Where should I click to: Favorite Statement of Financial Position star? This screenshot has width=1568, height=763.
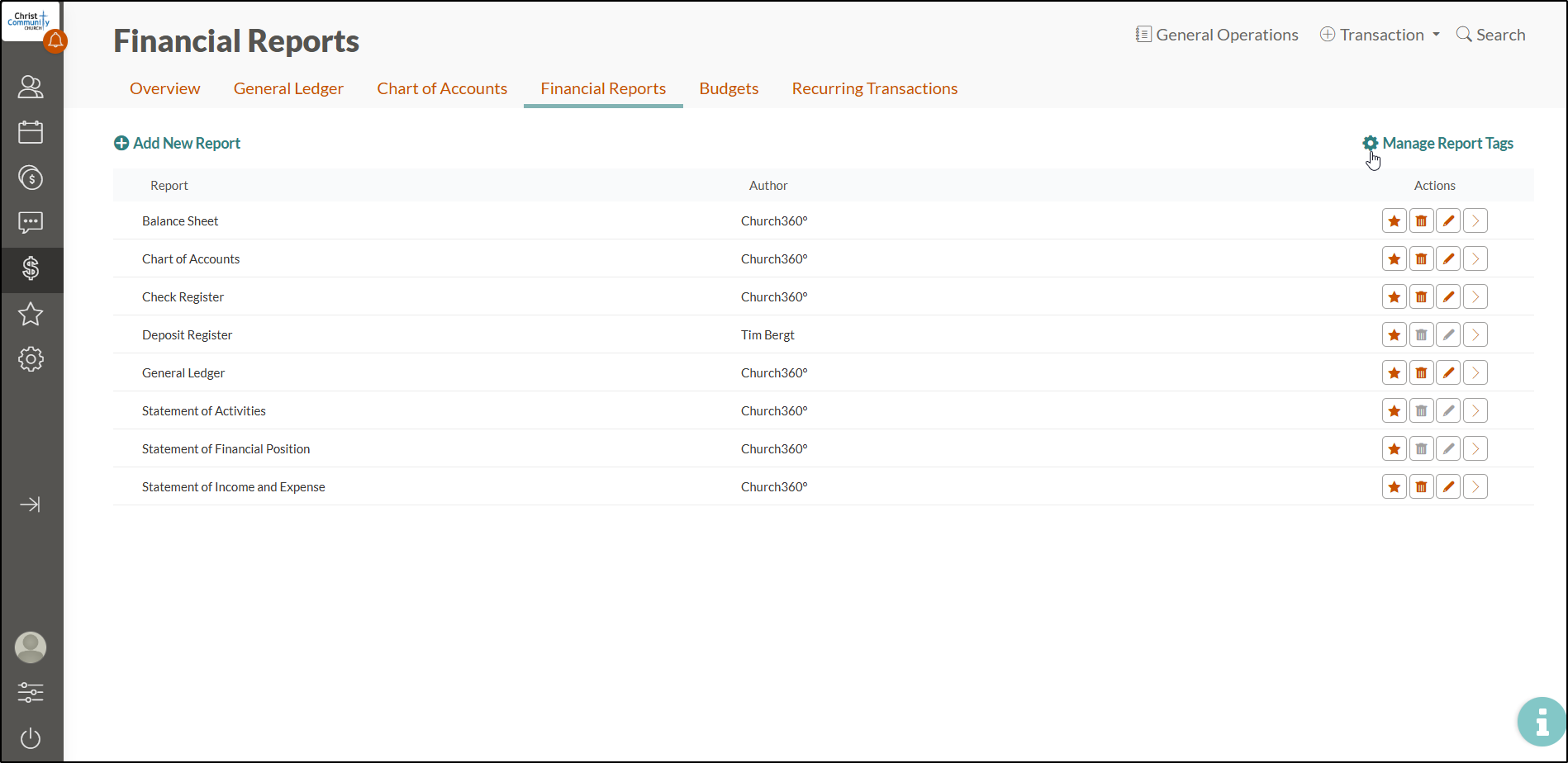pos(1395,449)
